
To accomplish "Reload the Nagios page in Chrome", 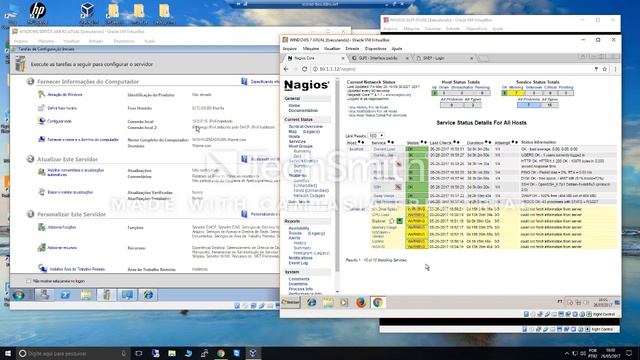I will (x=304, y=69).
